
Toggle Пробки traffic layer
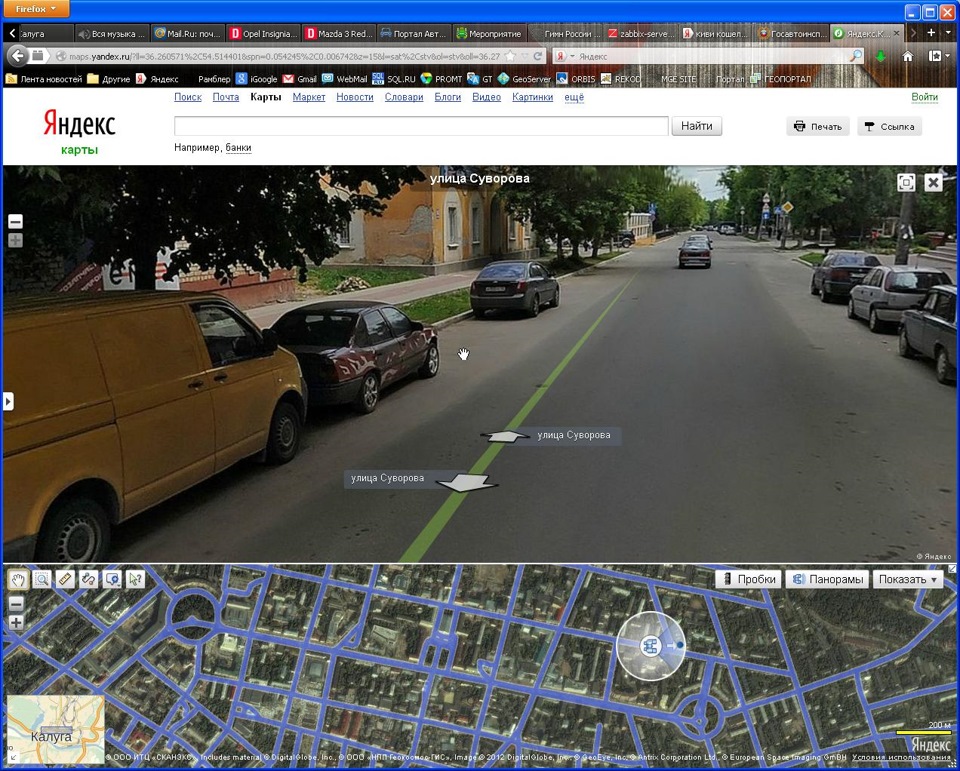pyautogui.click(x=748, y=579)
